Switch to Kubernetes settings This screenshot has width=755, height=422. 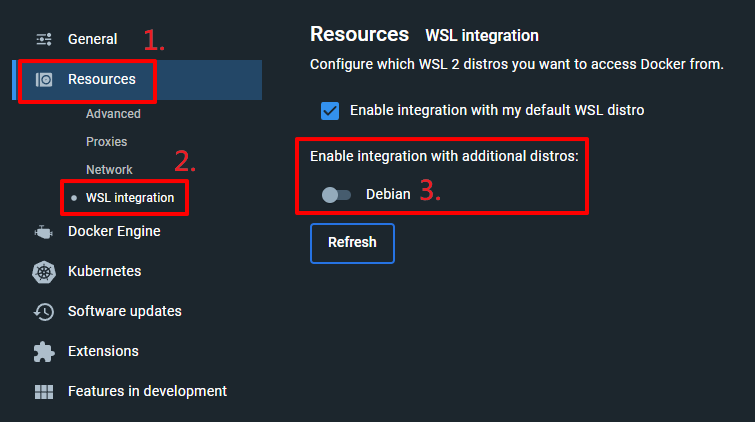pos(104,272)
